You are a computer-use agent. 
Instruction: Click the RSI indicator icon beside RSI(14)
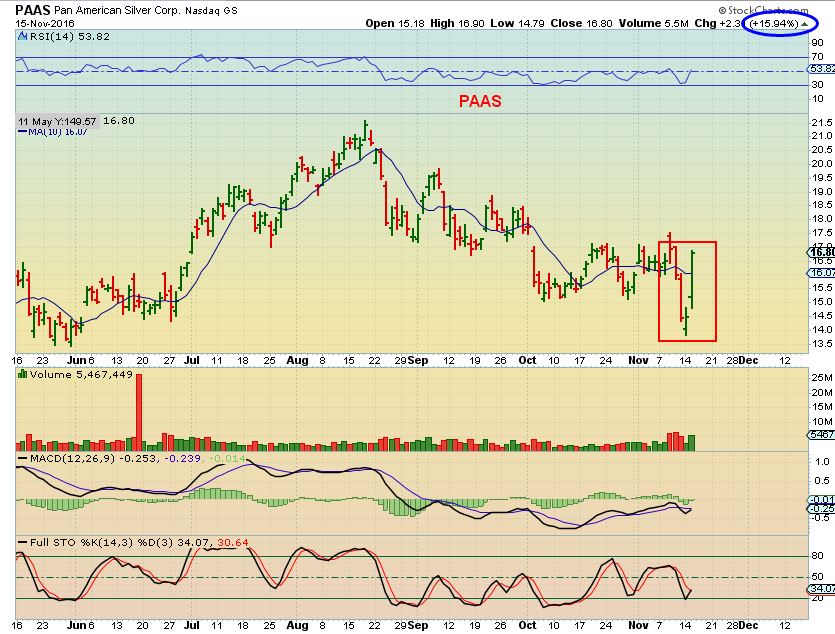[22, 36]
